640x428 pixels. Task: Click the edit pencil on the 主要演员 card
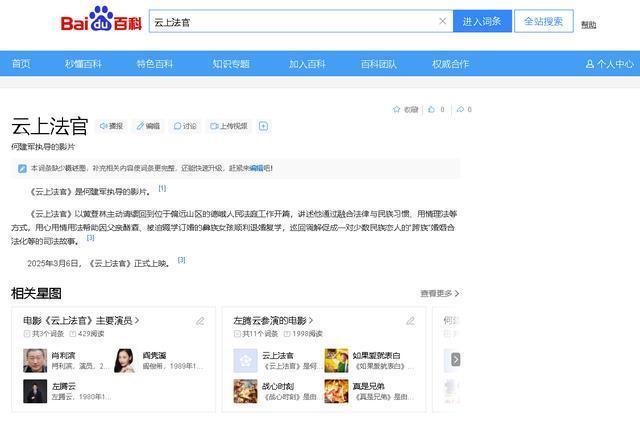pos(200,321)
